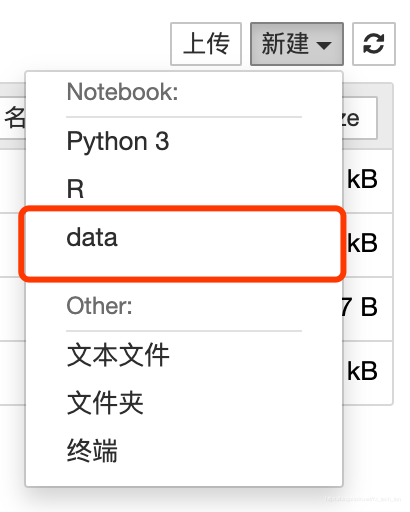Click the second row's kB size cell

[x=362, y=243]
